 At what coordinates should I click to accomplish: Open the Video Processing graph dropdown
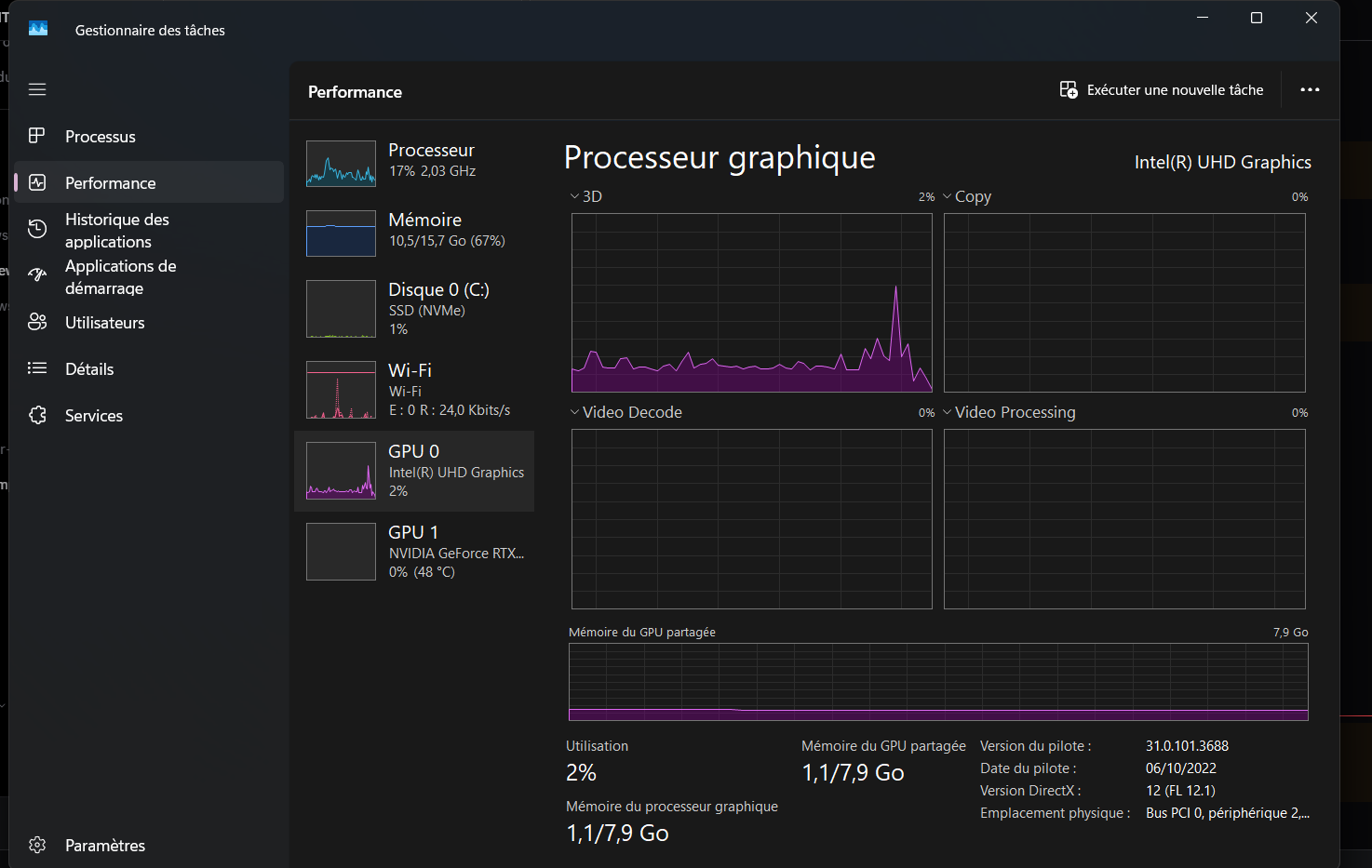pos(1009,412)
